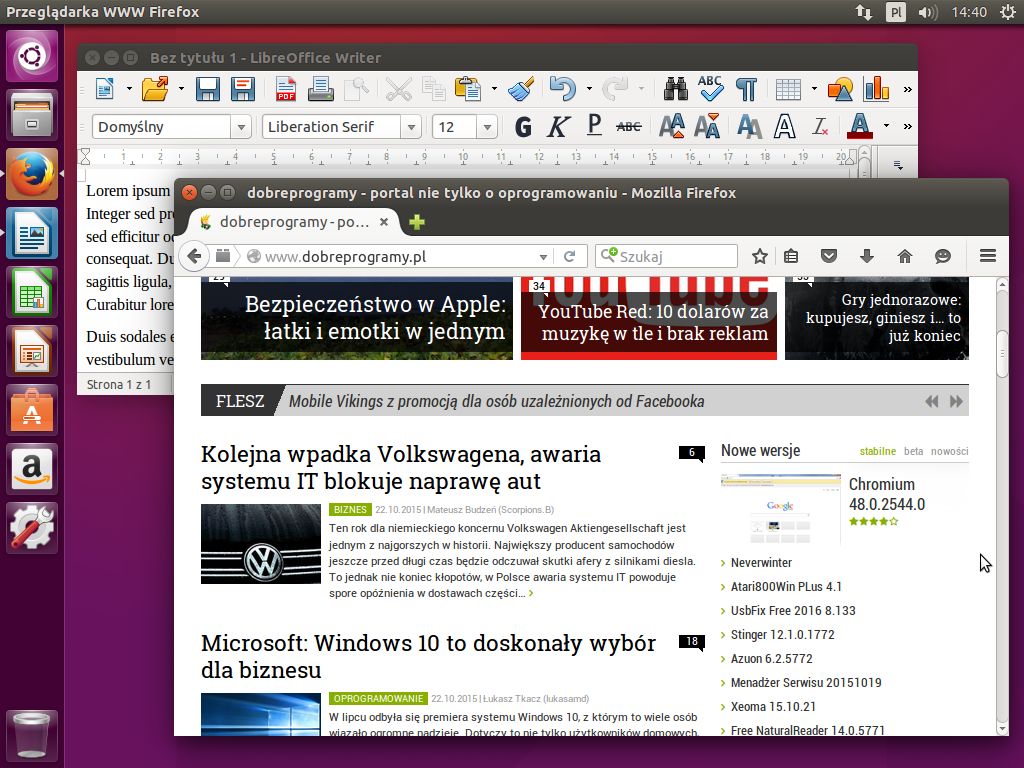This screenshot has height=768, width=1024.
Task: Open Ubuntu Software Center from launcher
Action: click(x=32, y=409)
